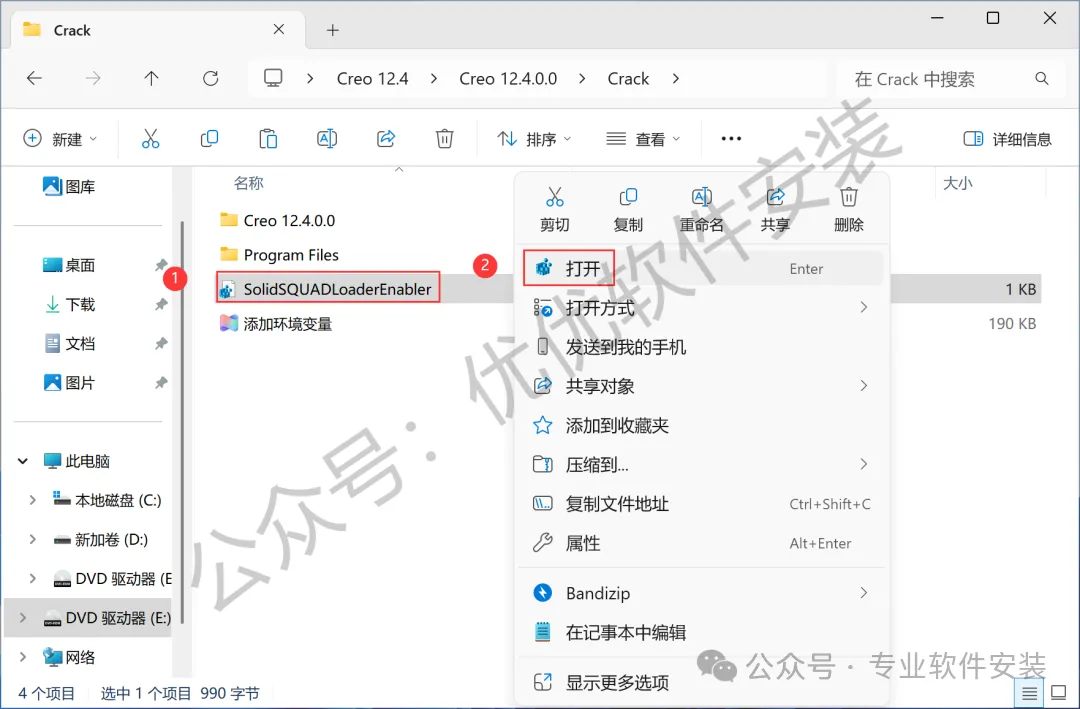
Task: Open 下载 in navigation pane
Action: tap(70, 304)
